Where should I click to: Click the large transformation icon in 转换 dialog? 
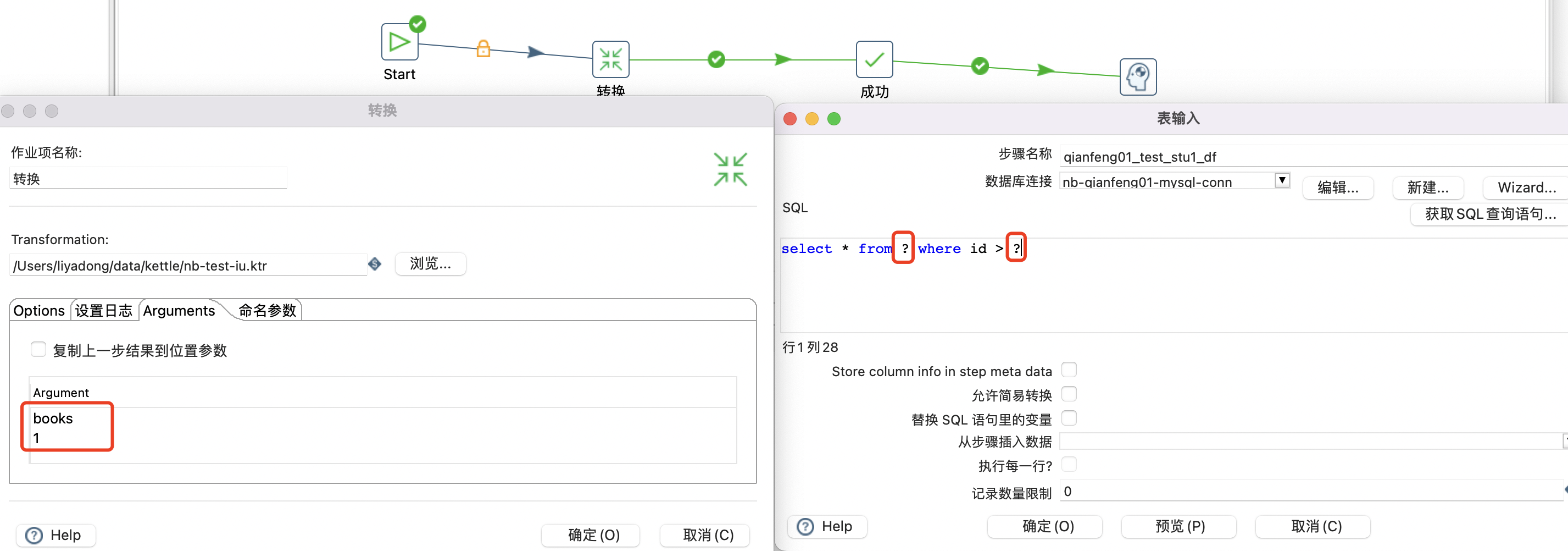coord(731,169)
